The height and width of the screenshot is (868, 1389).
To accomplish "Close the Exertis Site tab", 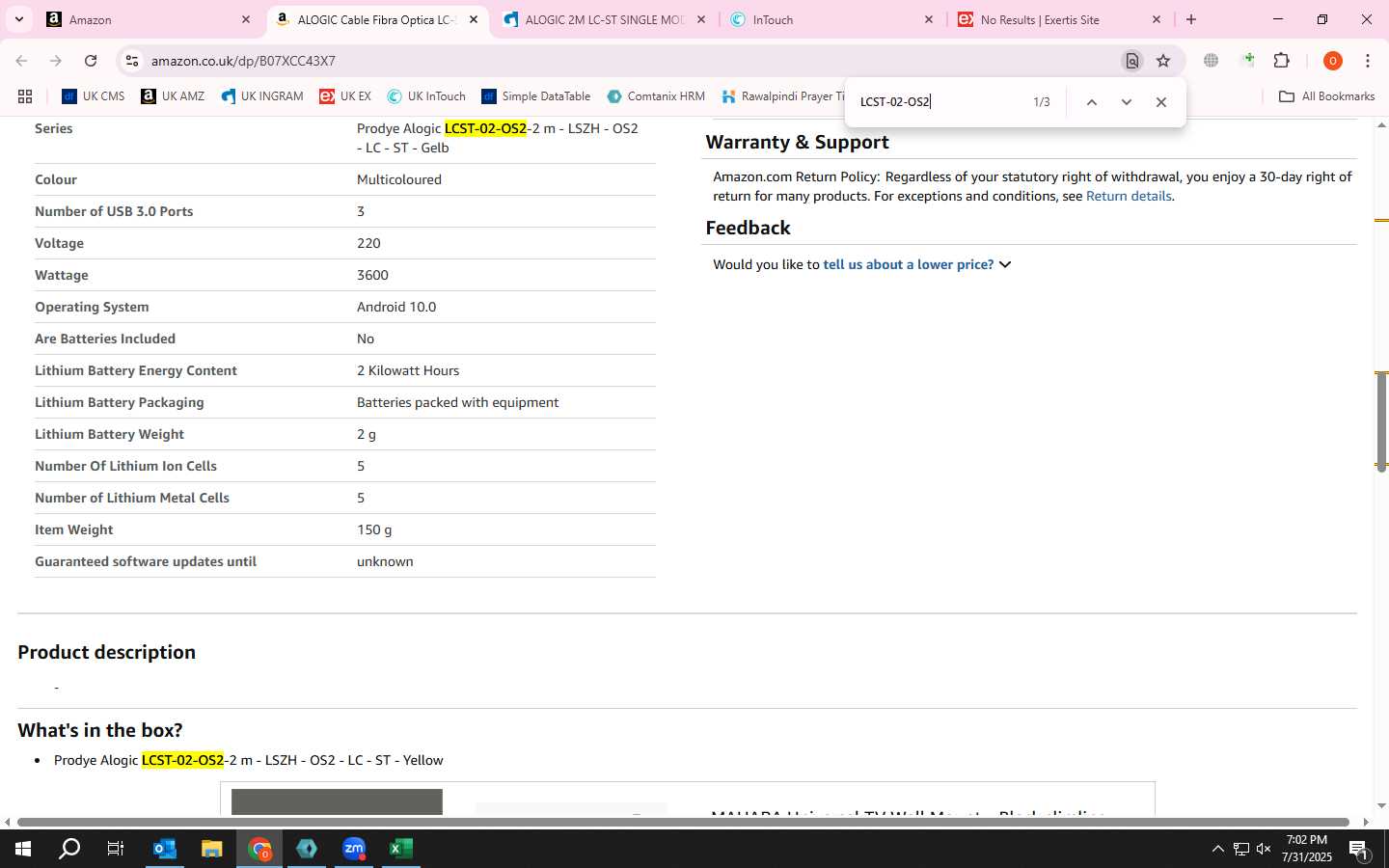I will point(1157,19).
